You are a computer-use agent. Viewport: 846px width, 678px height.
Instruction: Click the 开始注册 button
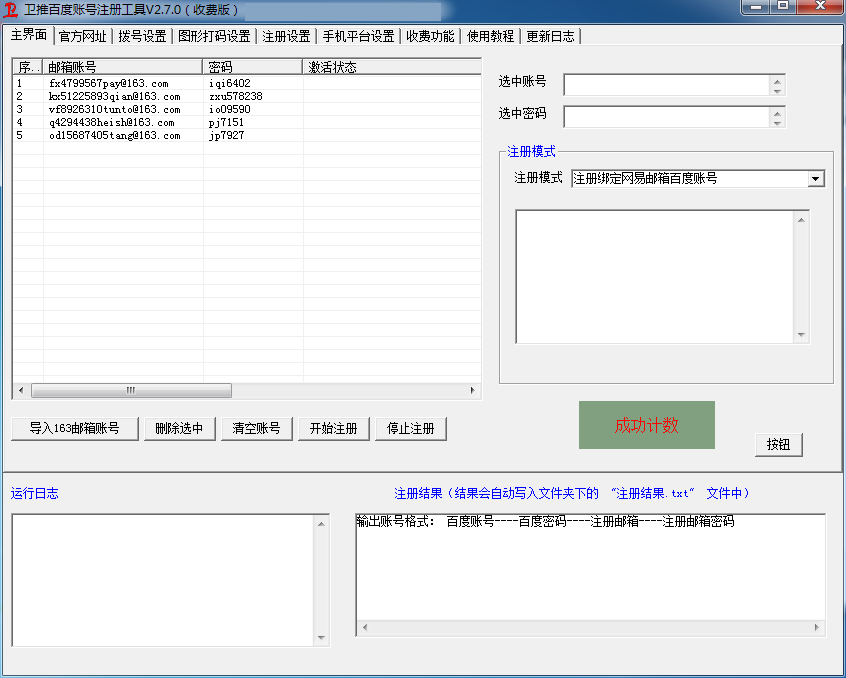(333, 429)
